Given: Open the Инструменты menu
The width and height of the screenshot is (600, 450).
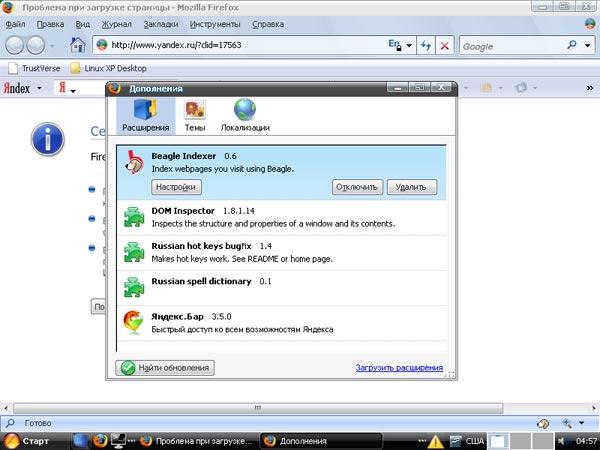Looking at the screenshot, I should 215,24.
